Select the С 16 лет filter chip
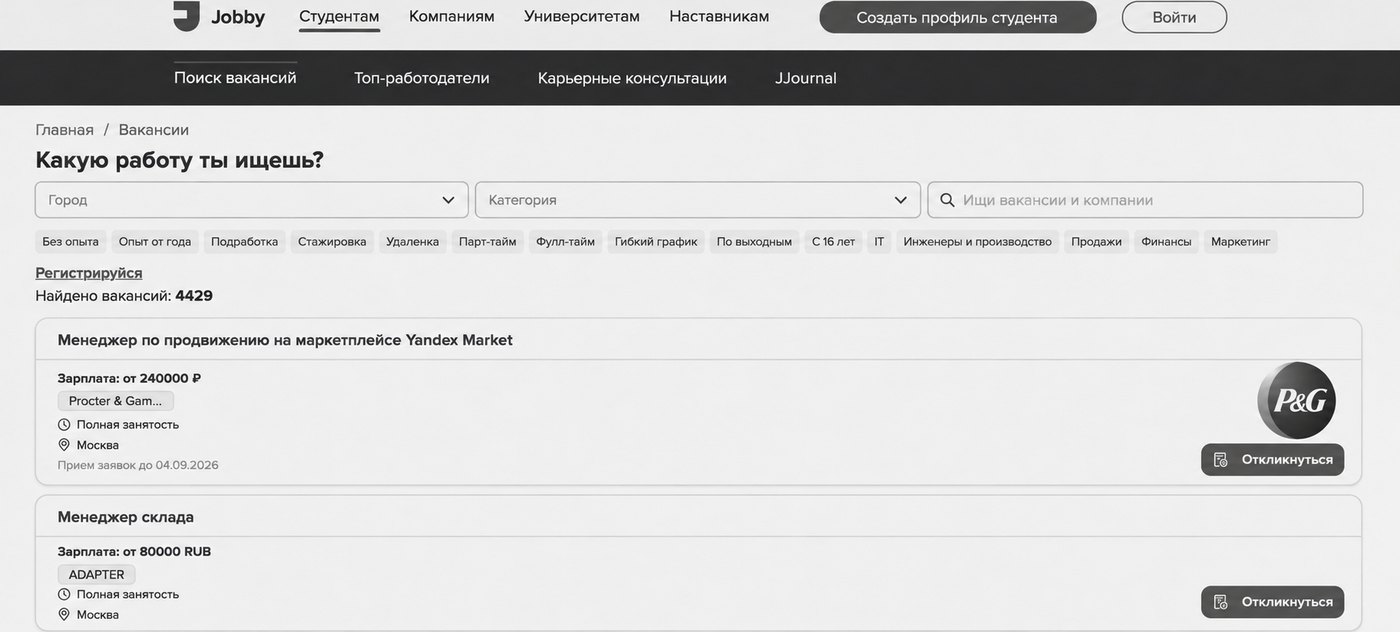Image resolution: width=1400 pixels, height=632 pixels. 833,242
